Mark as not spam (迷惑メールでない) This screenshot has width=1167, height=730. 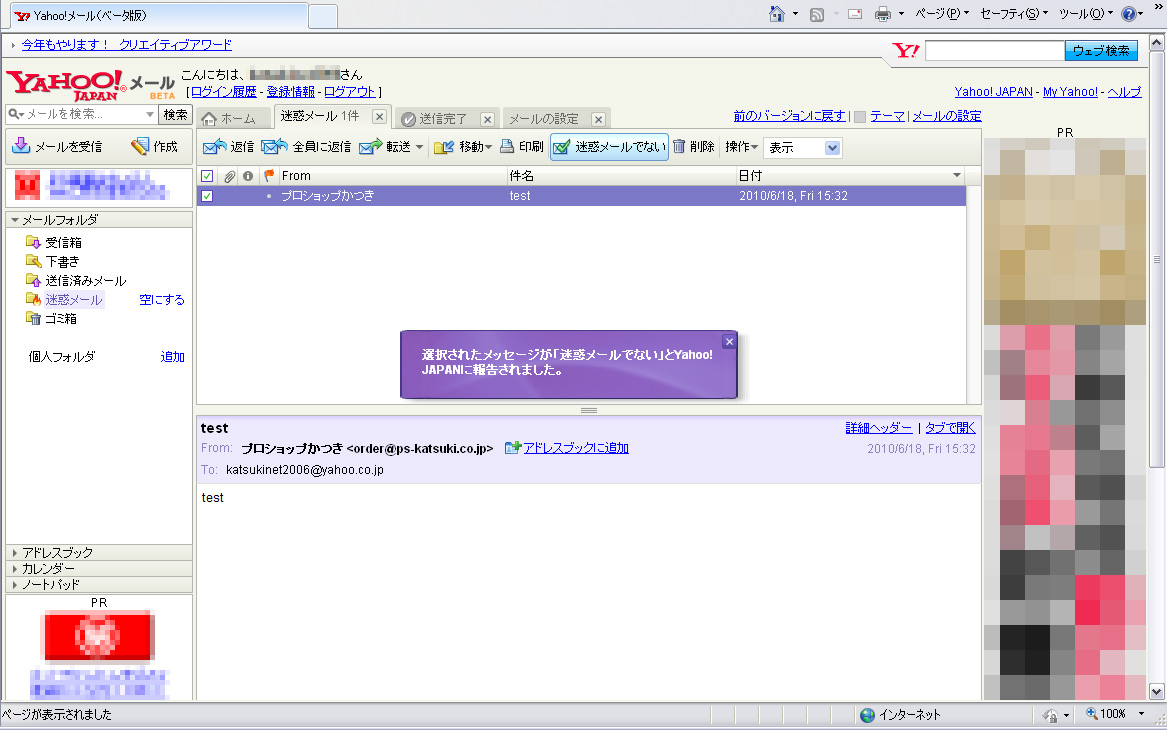610,147
